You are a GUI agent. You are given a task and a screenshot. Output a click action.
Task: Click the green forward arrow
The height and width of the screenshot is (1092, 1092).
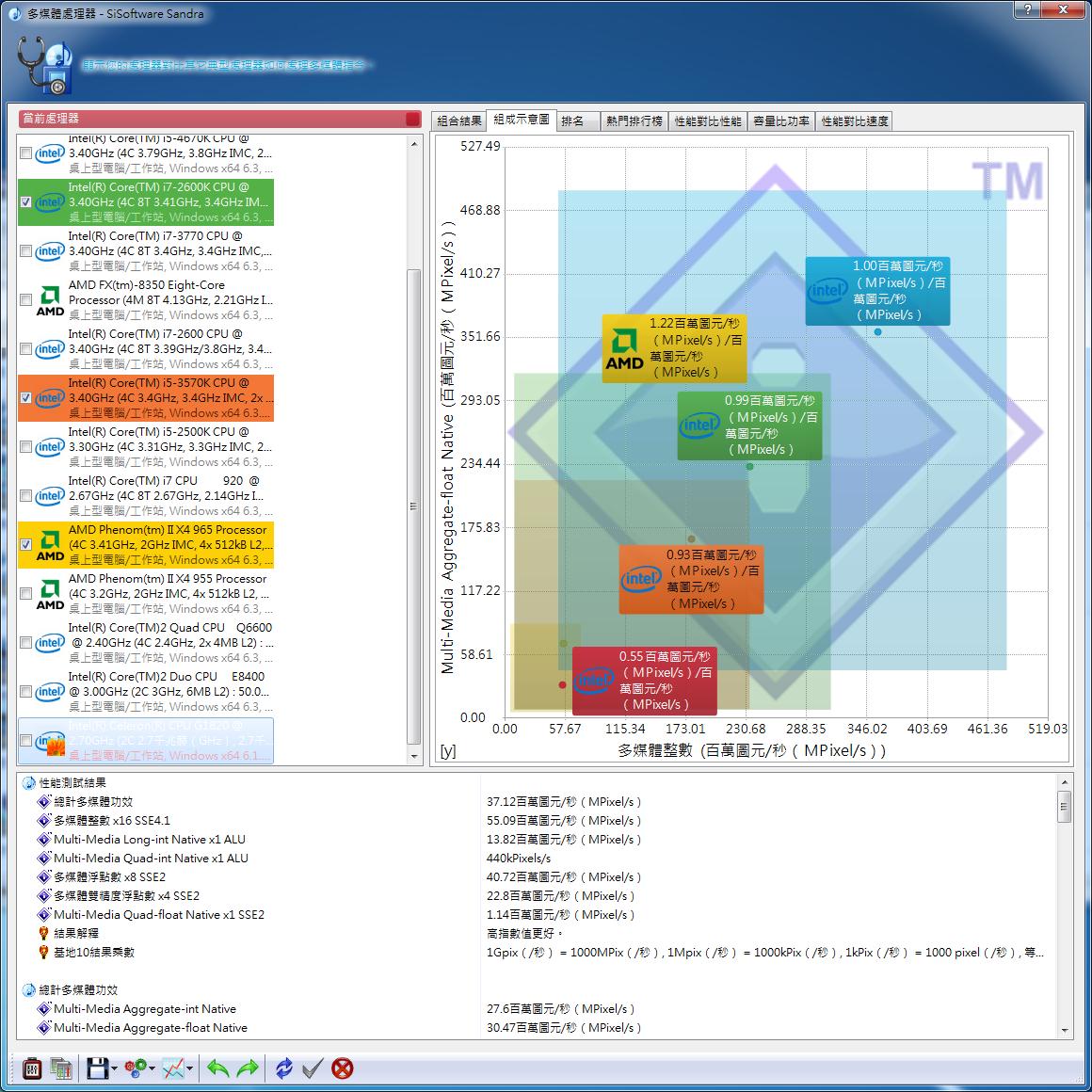[x=248, y=1068]
